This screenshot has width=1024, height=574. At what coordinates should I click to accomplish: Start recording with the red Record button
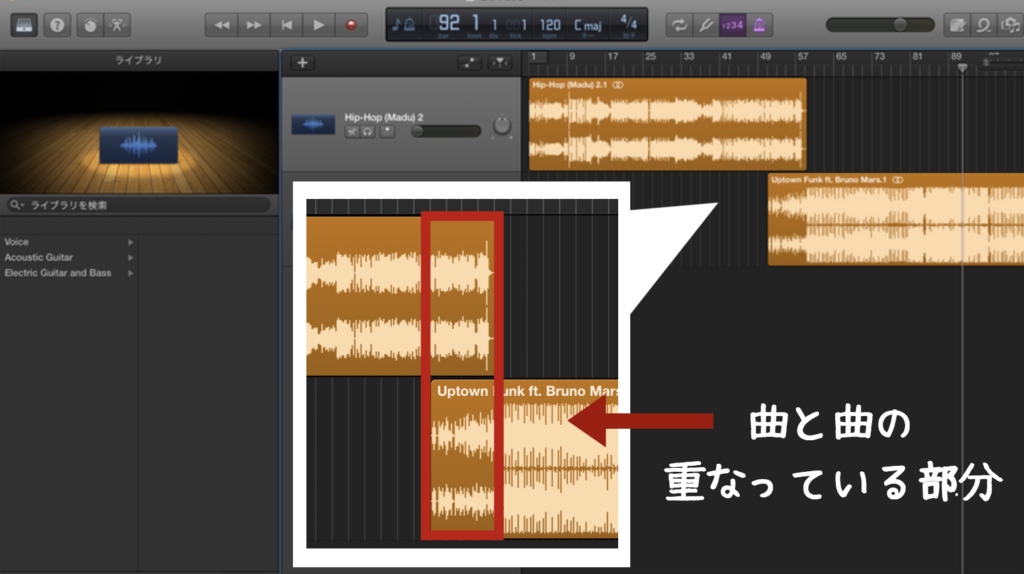[351, 25]
